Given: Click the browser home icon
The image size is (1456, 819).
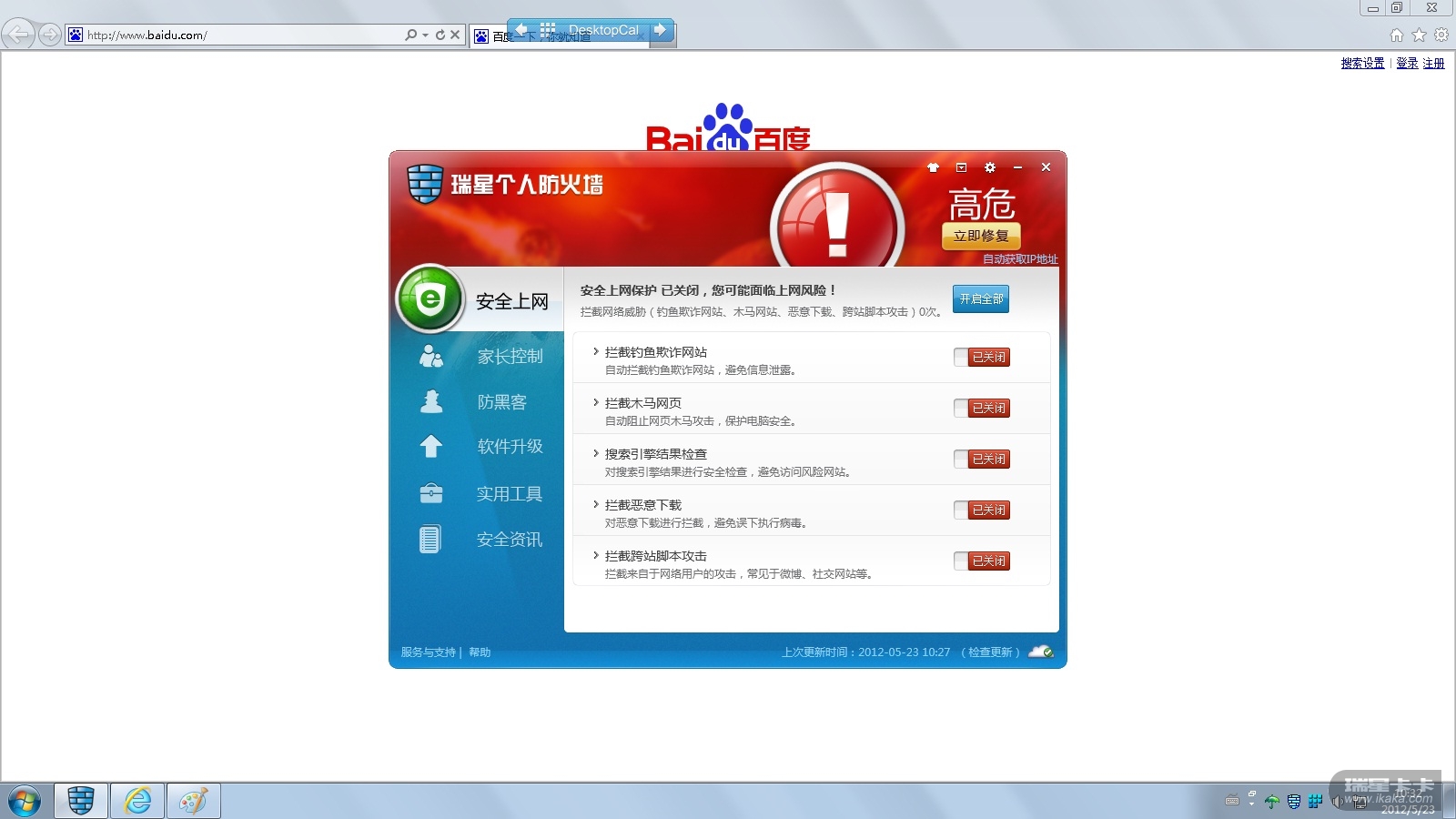Looking at the screenshot, I should (x=1397, y=35).
